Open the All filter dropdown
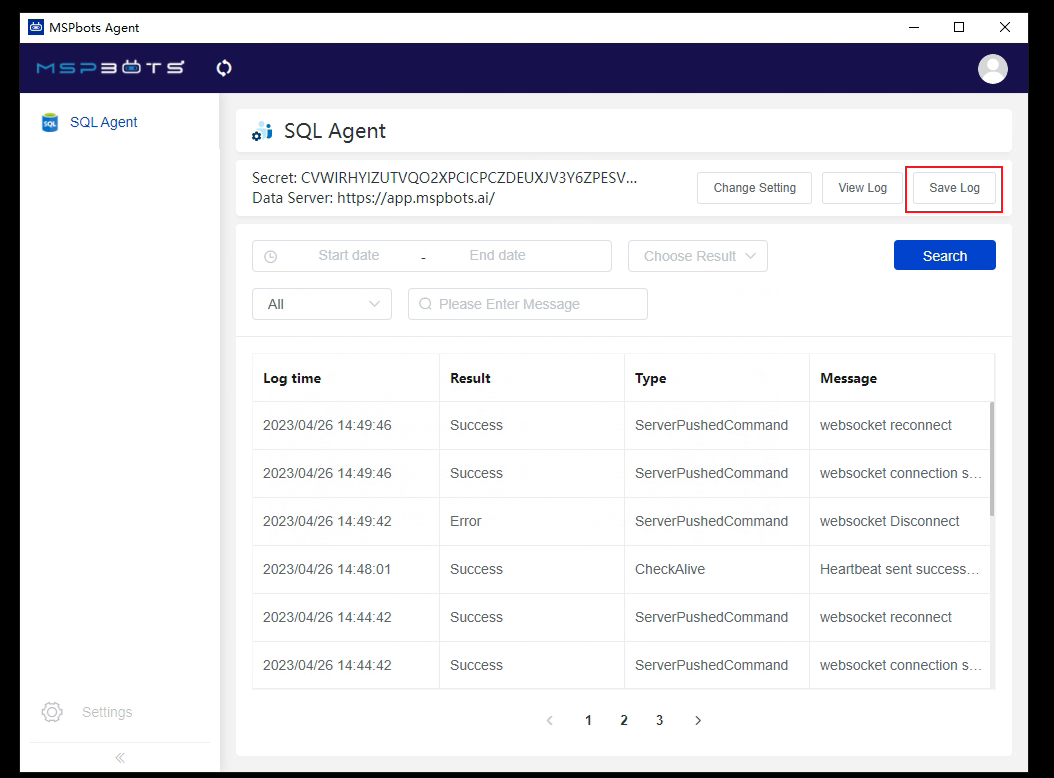 (322, 304)
